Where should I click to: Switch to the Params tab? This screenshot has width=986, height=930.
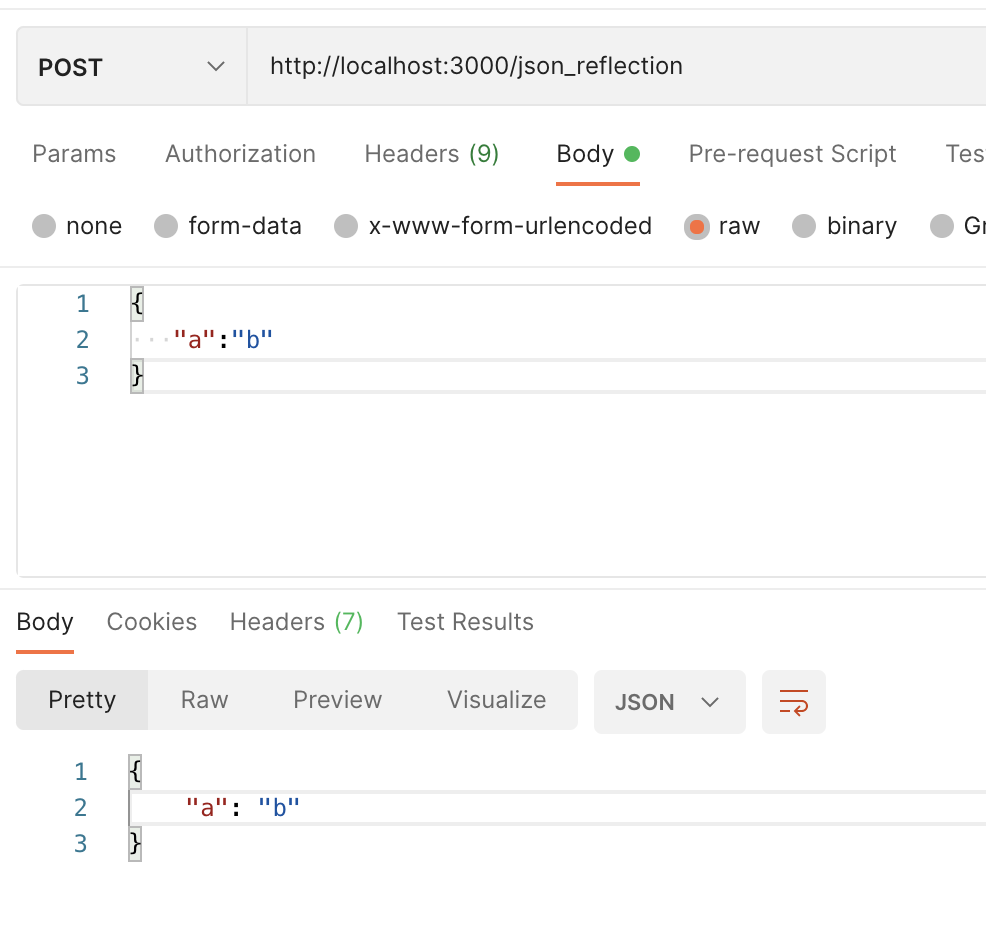click(74, 154)
